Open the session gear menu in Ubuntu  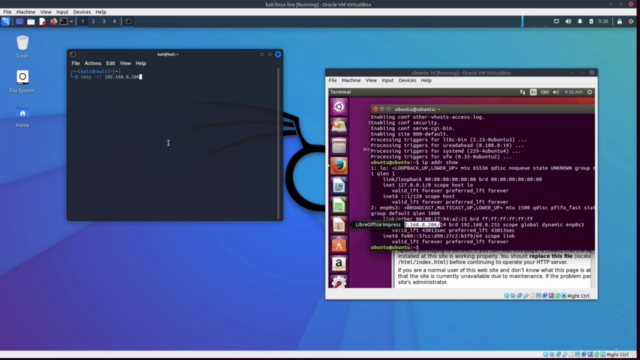[590, 92]
